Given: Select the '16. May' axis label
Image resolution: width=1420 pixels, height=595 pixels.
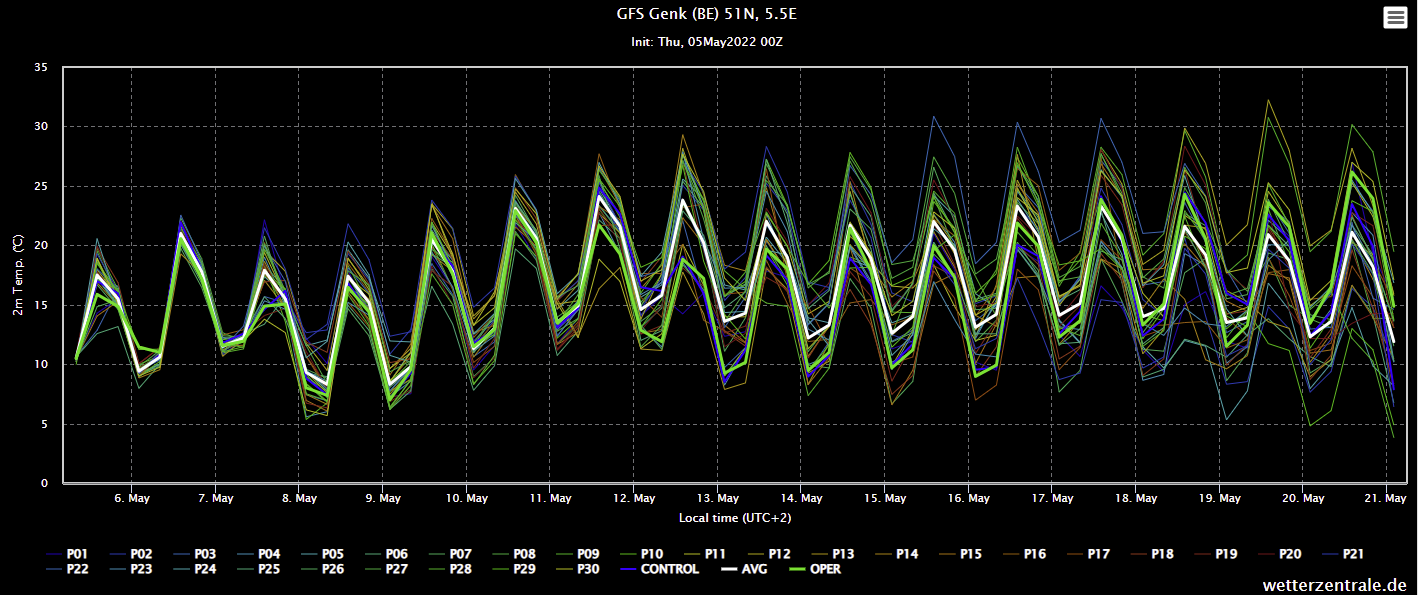Looking at the screenshot, I should click(x=969, y=498).
